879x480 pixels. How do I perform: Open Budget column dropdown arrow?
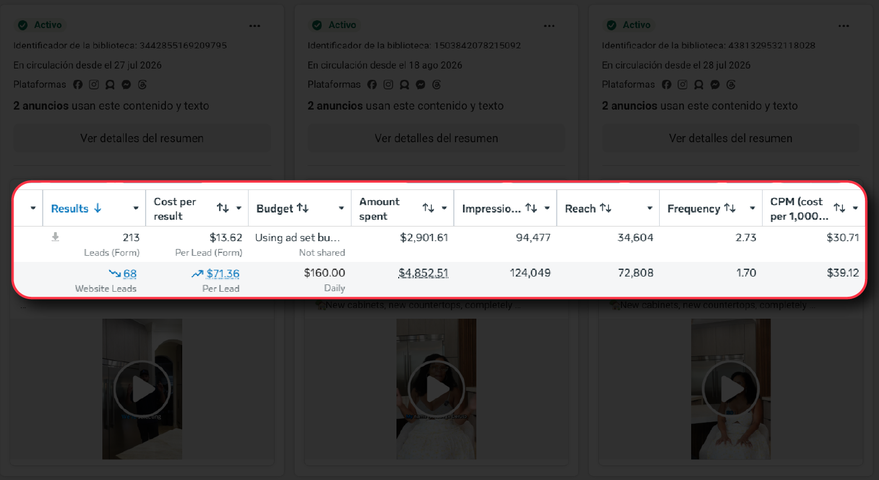click(341, 208)
